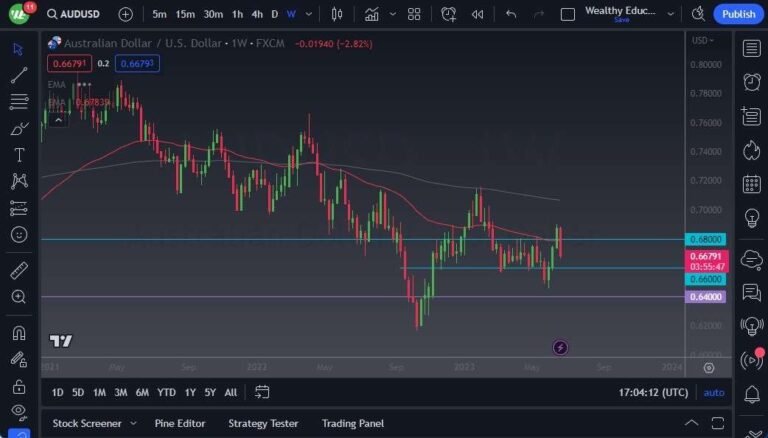768x438 pixels.
Task: Expand the manage layouts dropdown chevron
Action: click(671, 14)
